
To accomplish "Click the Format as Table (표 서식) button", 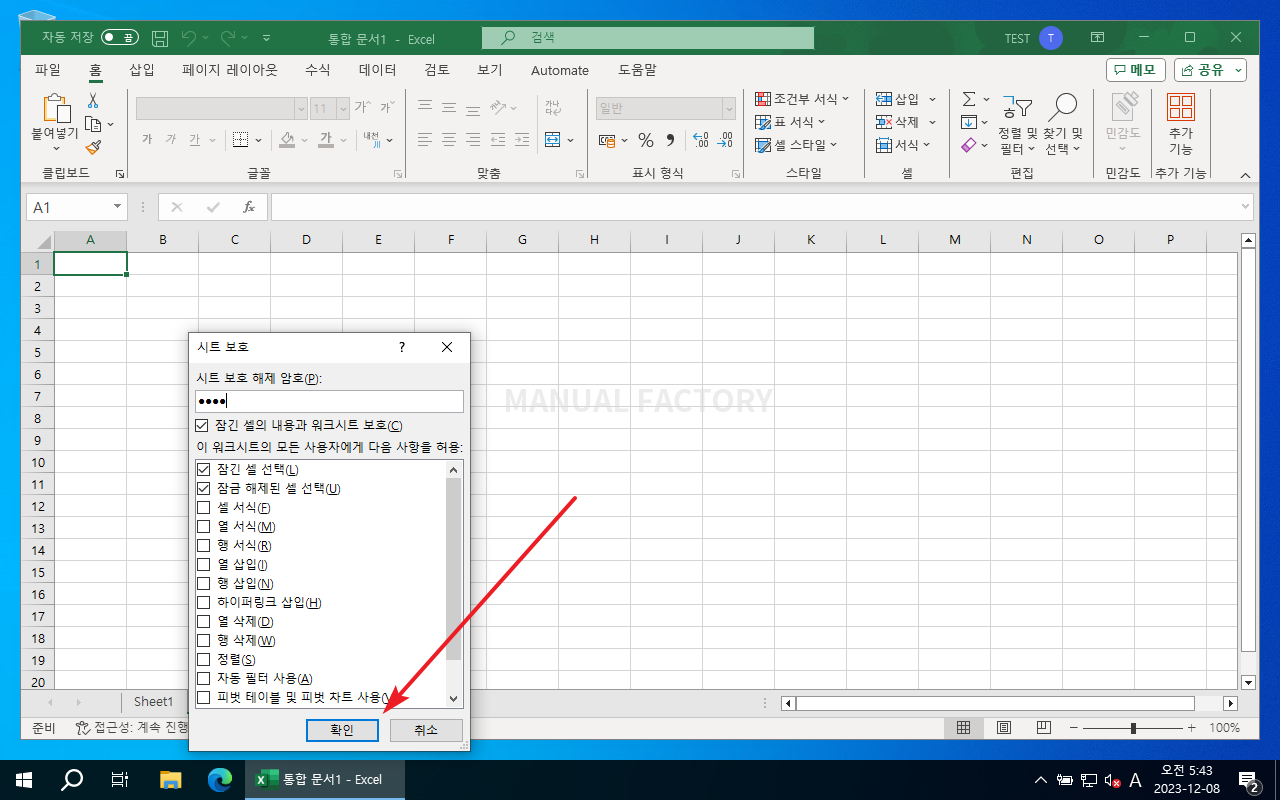I will [x=790, y=122].
